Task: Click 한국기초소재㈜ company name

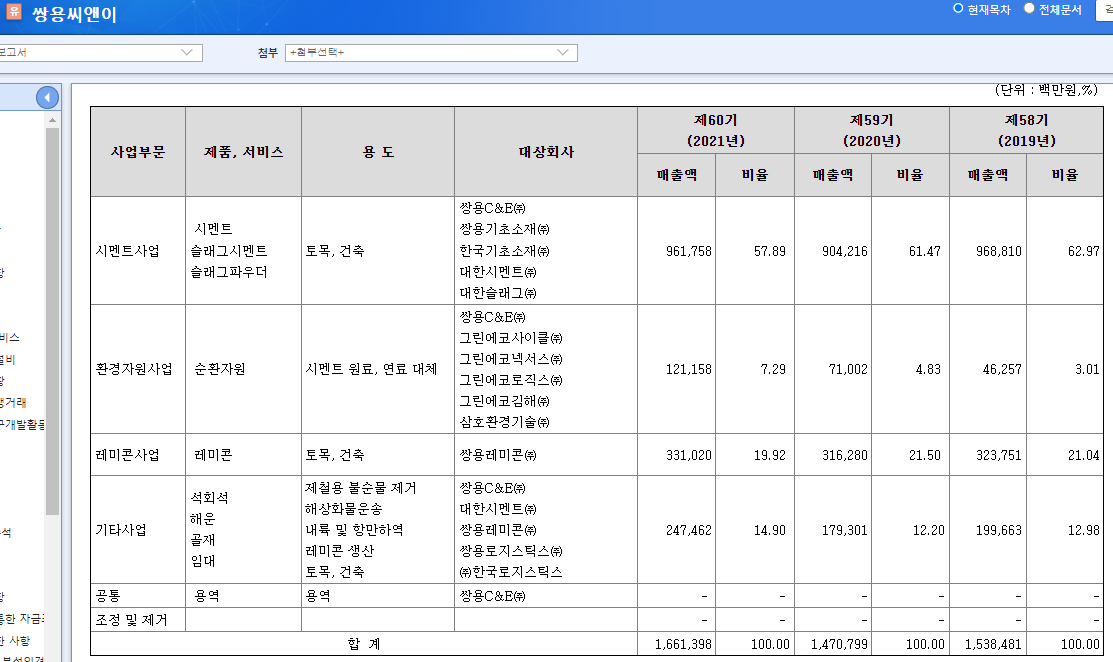Action: [505, 251]
